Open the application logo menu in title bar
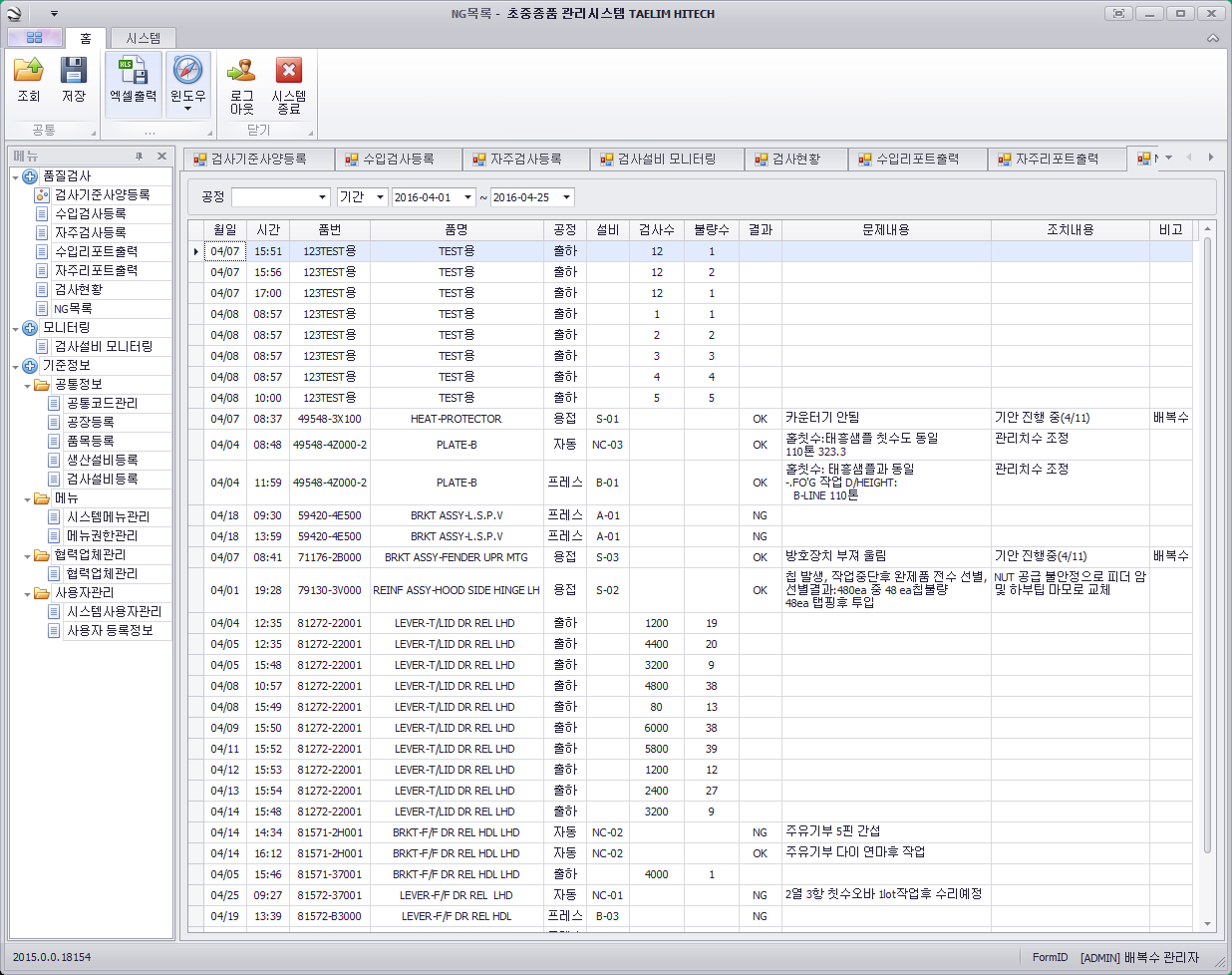The image size is (1232, 975). 14,14
